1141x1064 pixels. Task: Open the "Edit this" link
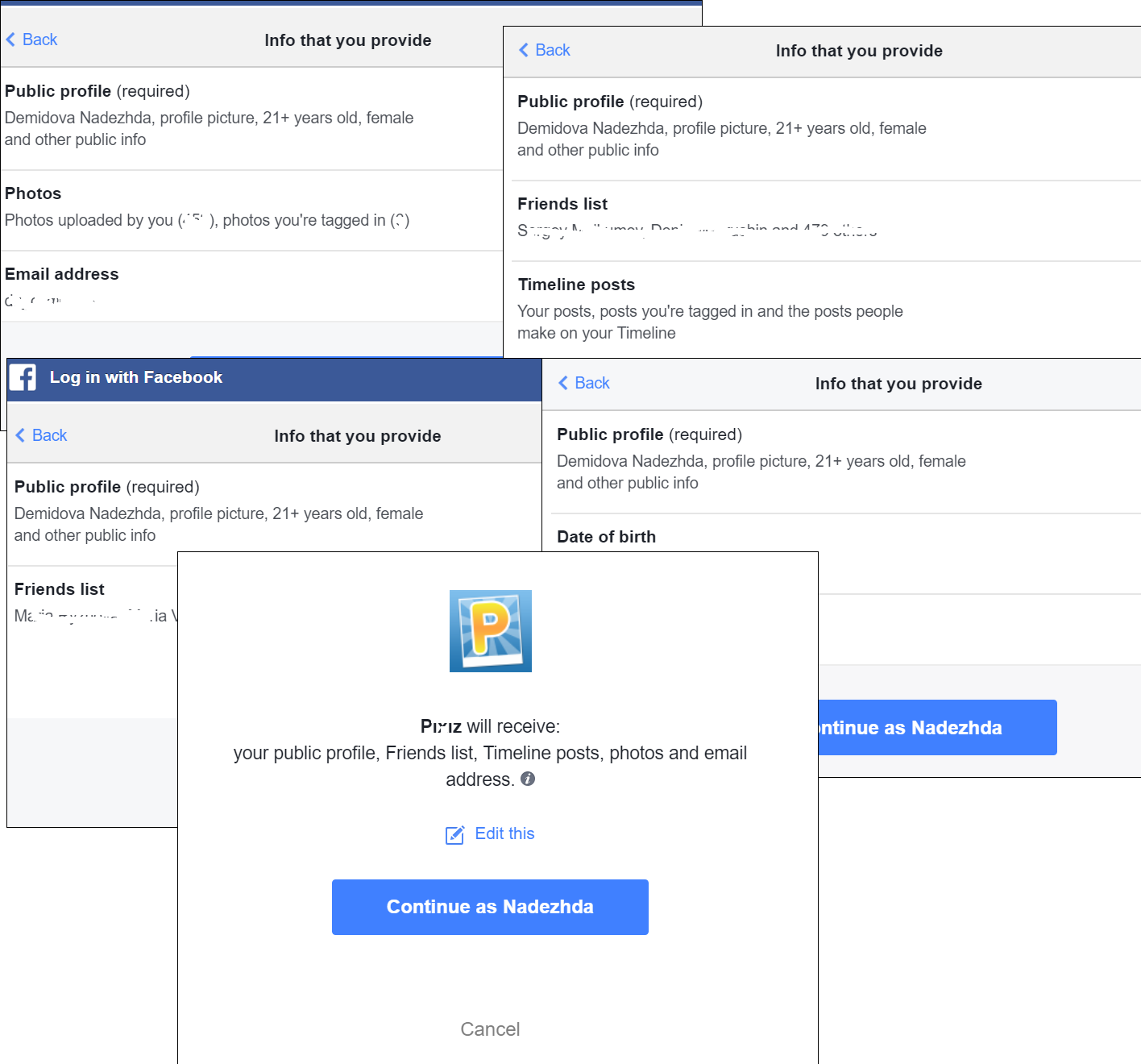504,833
